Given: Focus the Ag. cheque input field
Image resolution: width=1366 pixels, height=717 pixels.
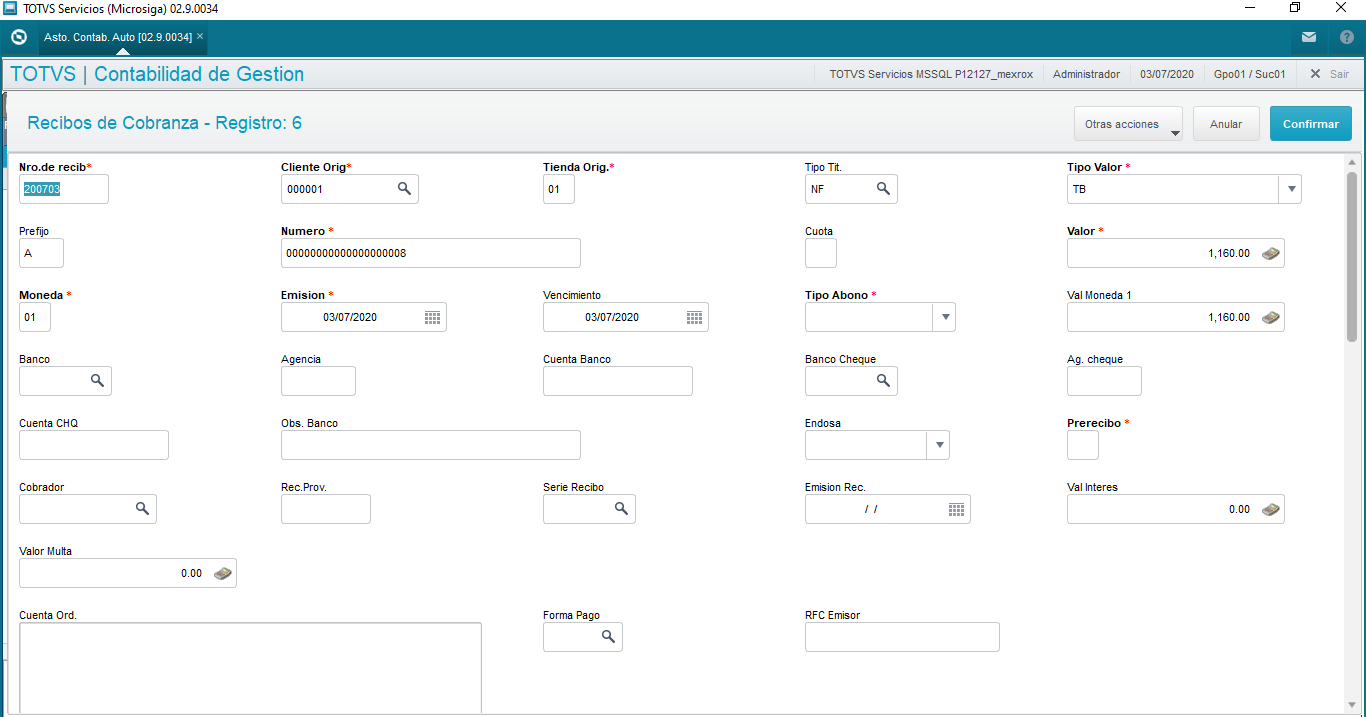Looking at the screenshot, I should (1104, 381).
